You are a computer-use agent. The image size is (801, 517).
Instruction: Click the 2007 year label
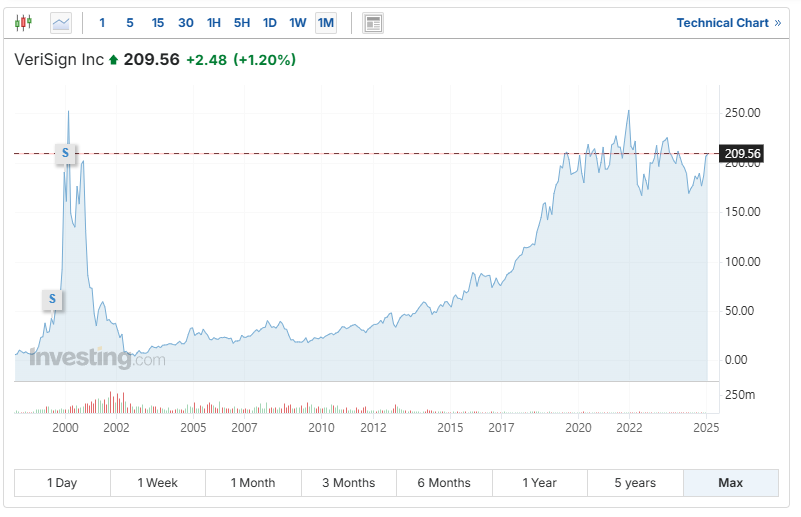click(x=244, y=428)
